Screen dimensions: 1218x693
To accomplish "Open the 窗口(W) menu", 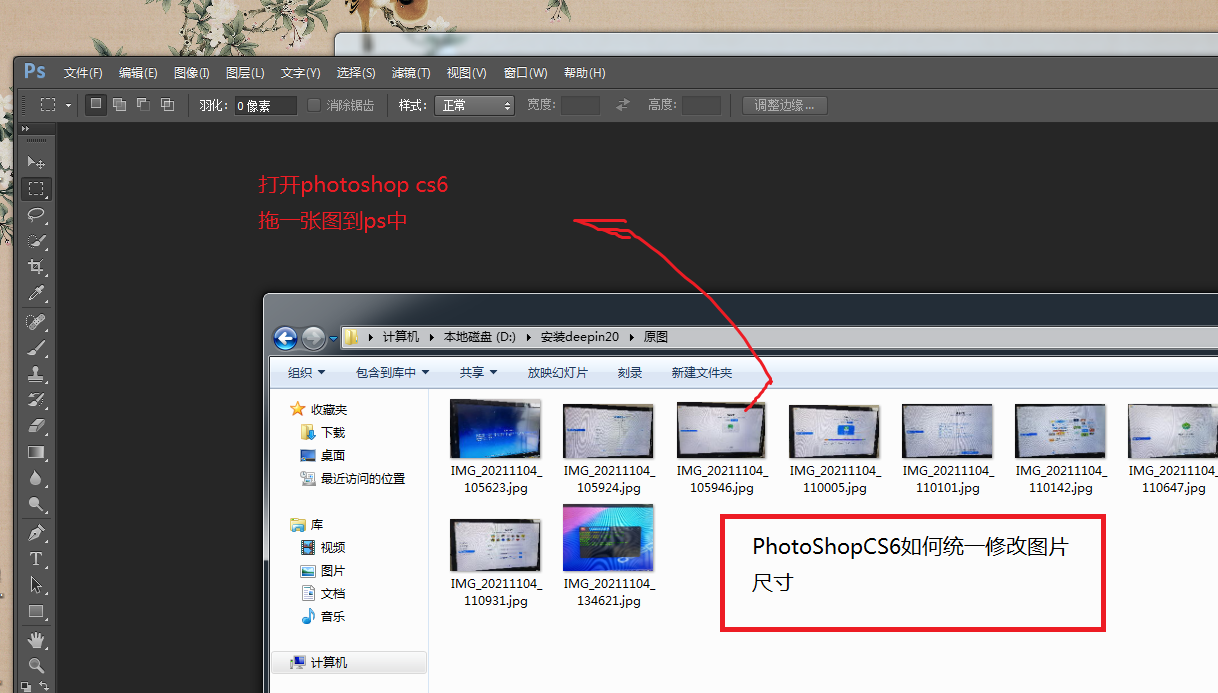I will click(525, 73).
